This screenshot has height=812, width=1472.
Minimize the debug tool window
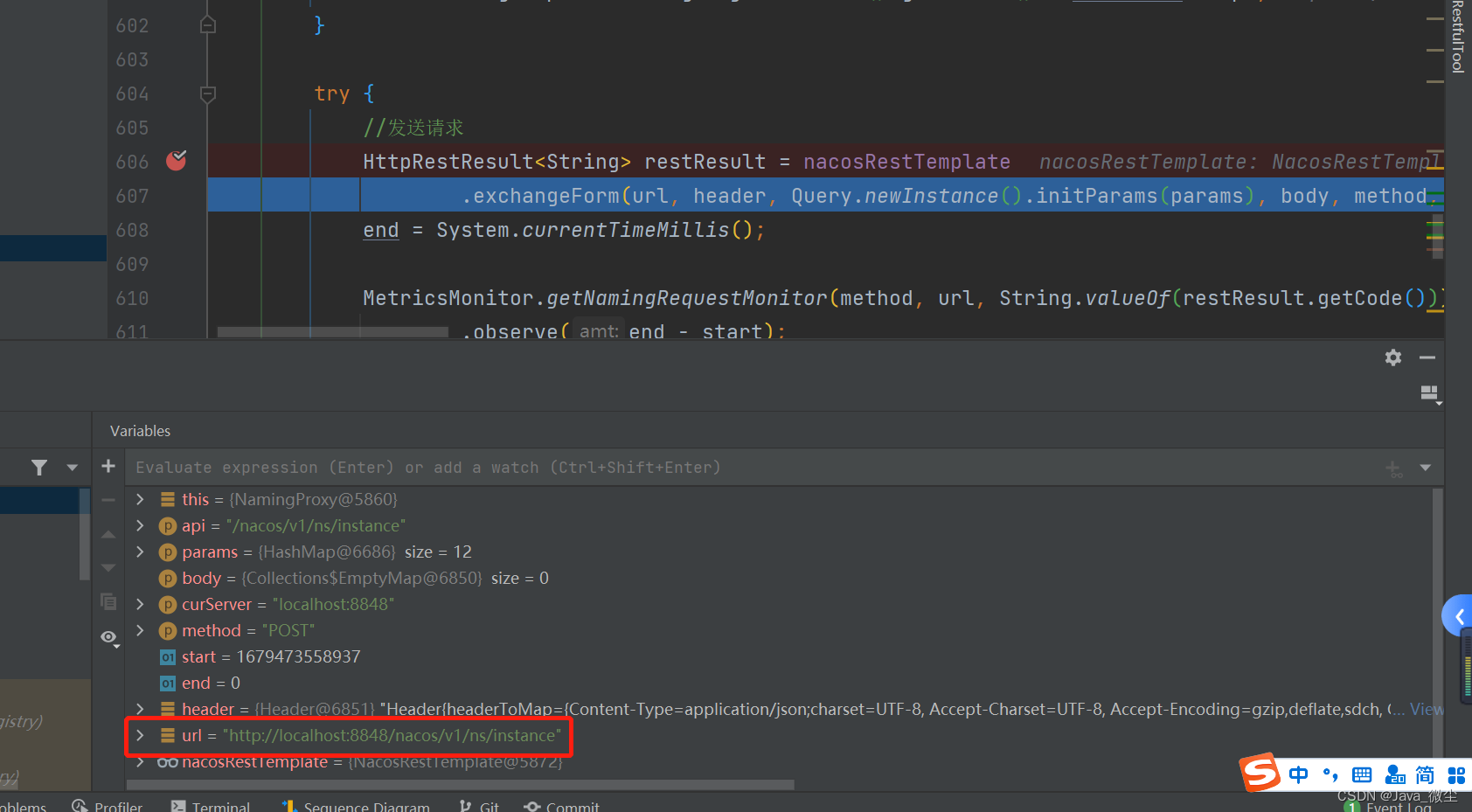(1427, 357)
